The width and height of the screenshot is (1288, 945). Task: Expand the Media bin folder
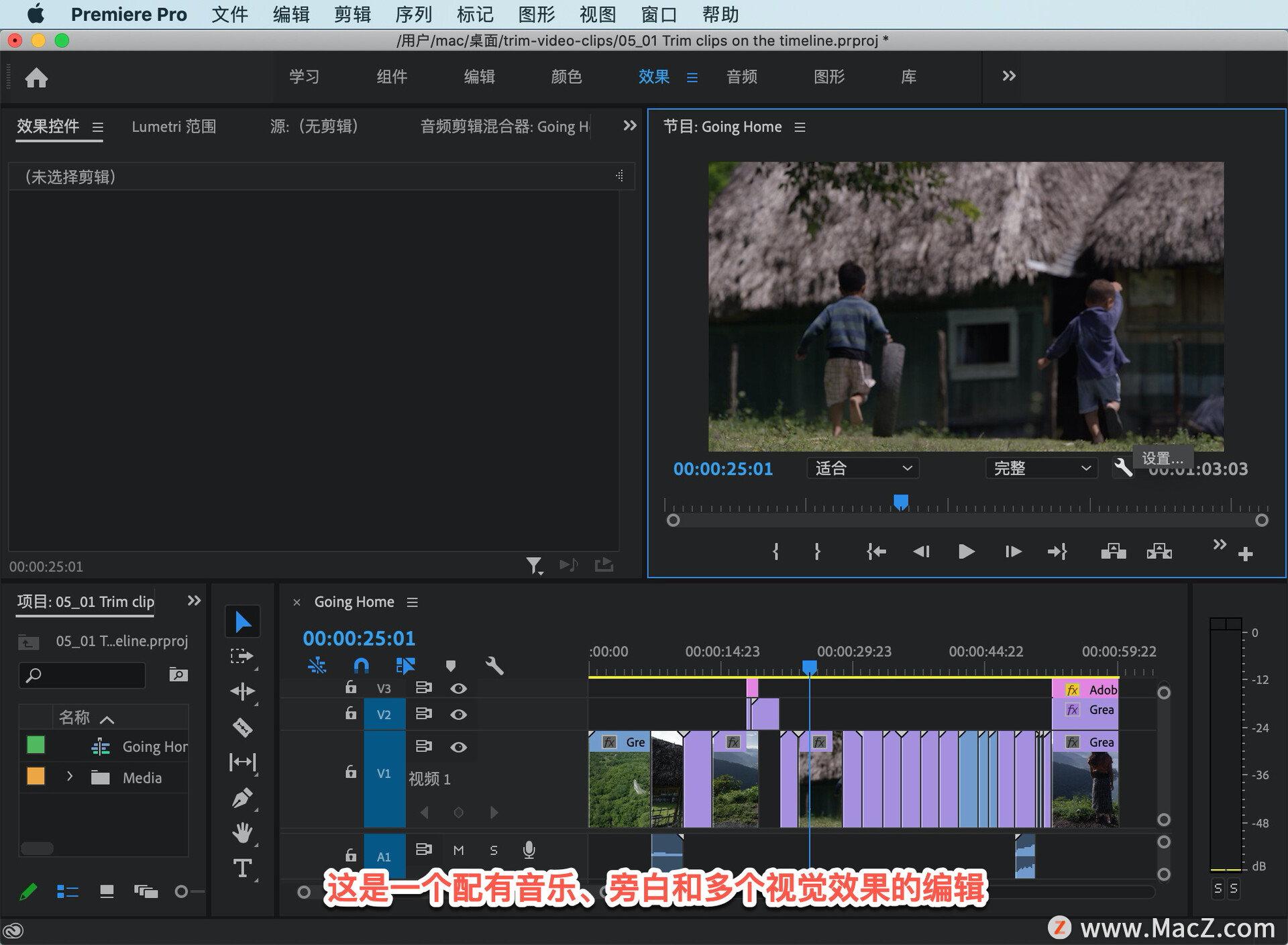pyautogui.click(x=70, y=777)
